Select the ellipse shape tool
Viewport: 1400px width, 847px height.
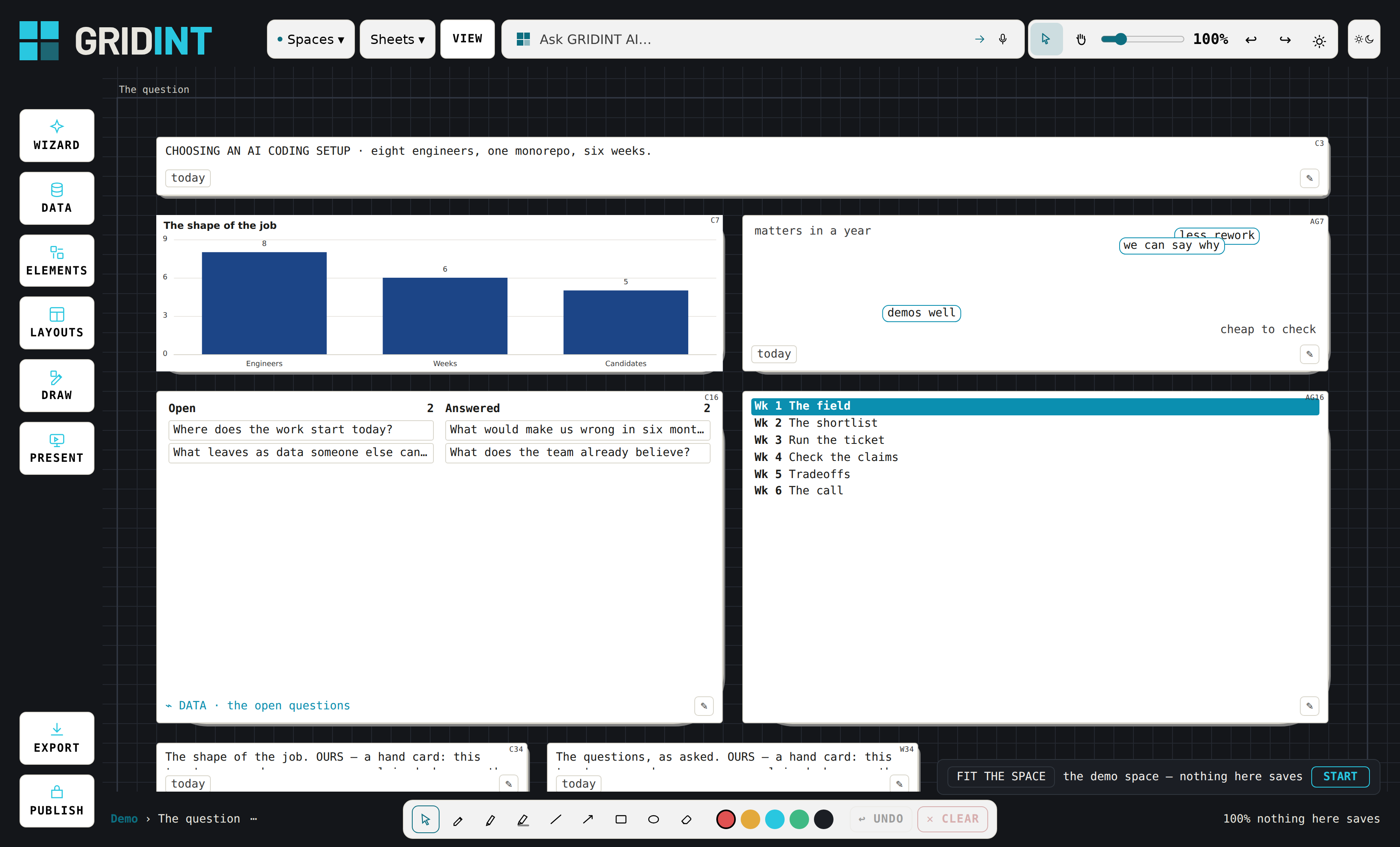tap(654, 819)
